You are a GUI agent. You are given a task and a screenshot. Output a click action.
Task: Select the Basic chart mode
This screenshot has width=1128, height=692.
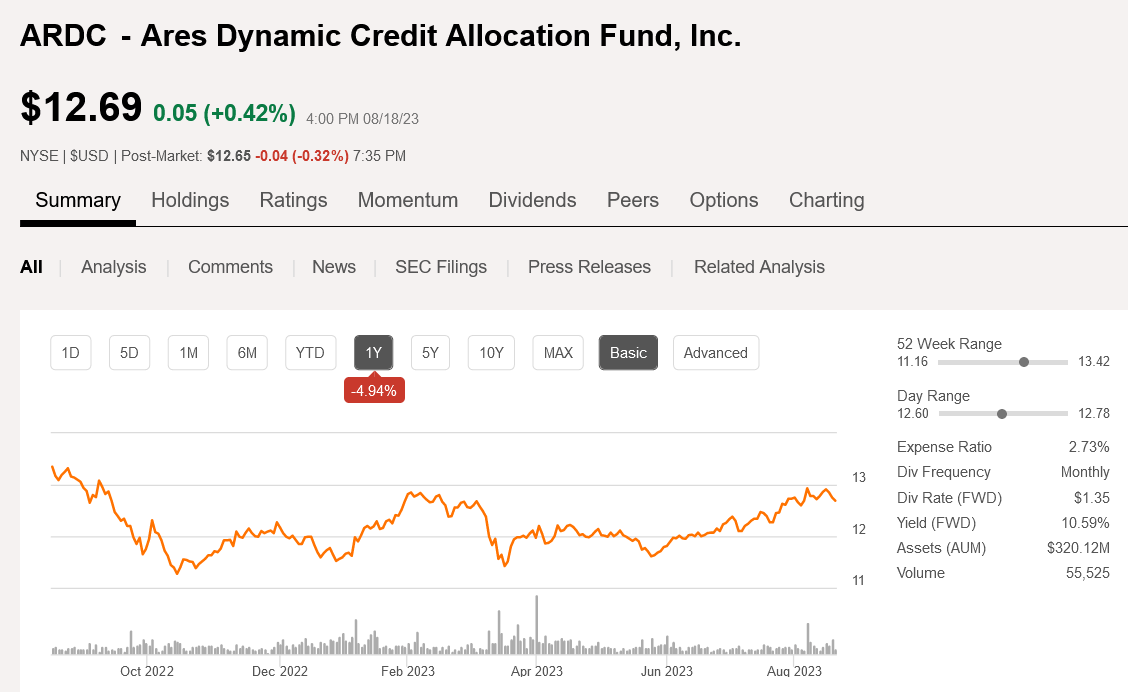(628, 352)
